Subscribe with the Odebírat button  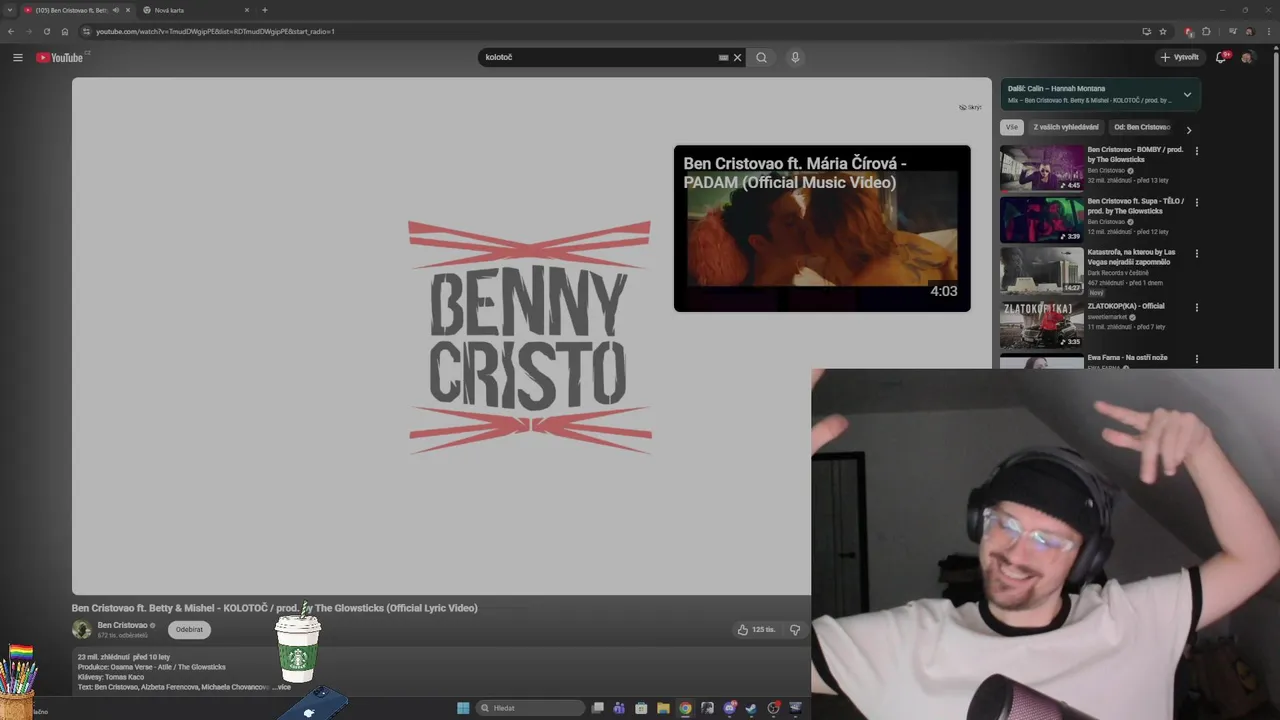(189, 629)
